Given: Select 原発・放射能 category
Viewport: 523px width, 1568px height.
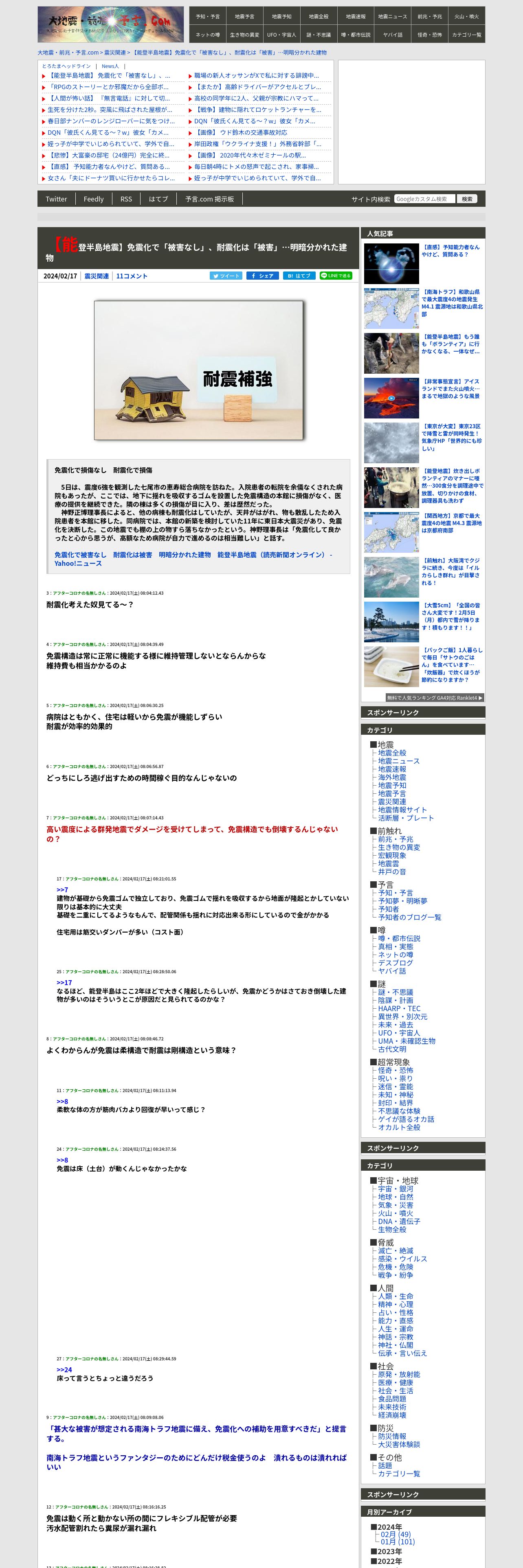Looking at the screenshot, I should click(399, 1374).
